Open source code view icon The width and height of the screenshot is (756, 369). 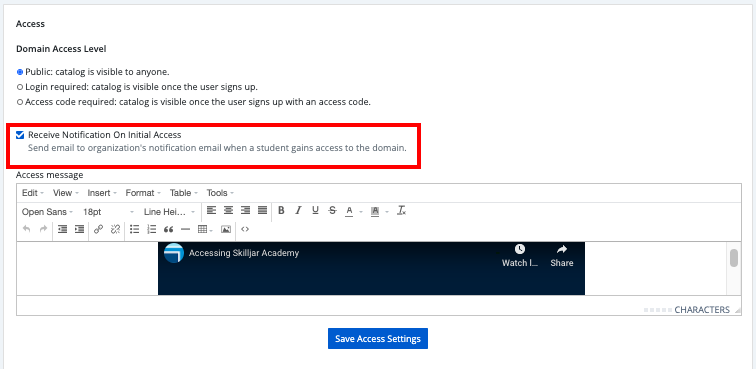pos(245,229)
